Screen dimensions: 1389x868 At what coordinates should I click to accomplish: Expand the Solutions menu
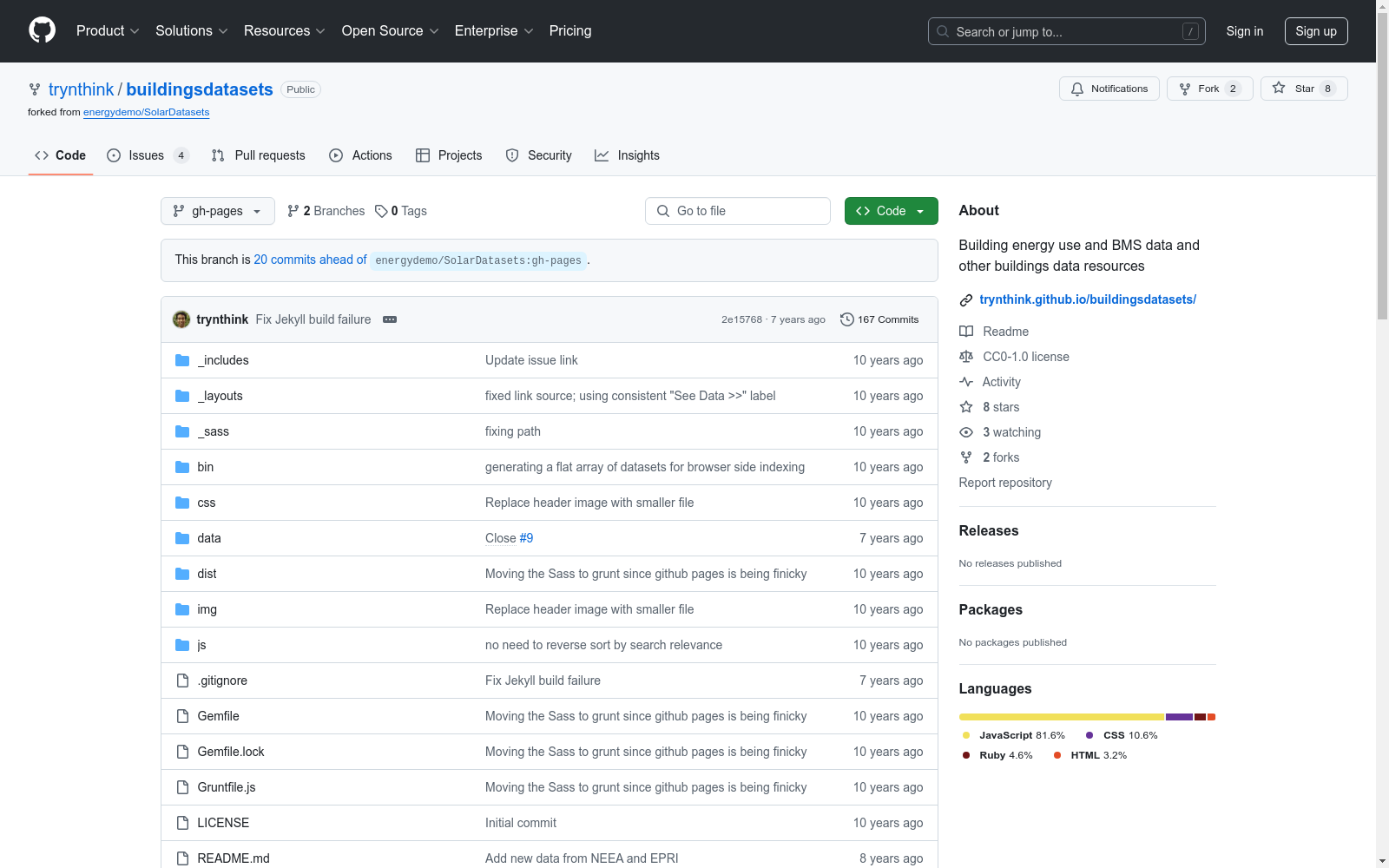pos(192,31)
